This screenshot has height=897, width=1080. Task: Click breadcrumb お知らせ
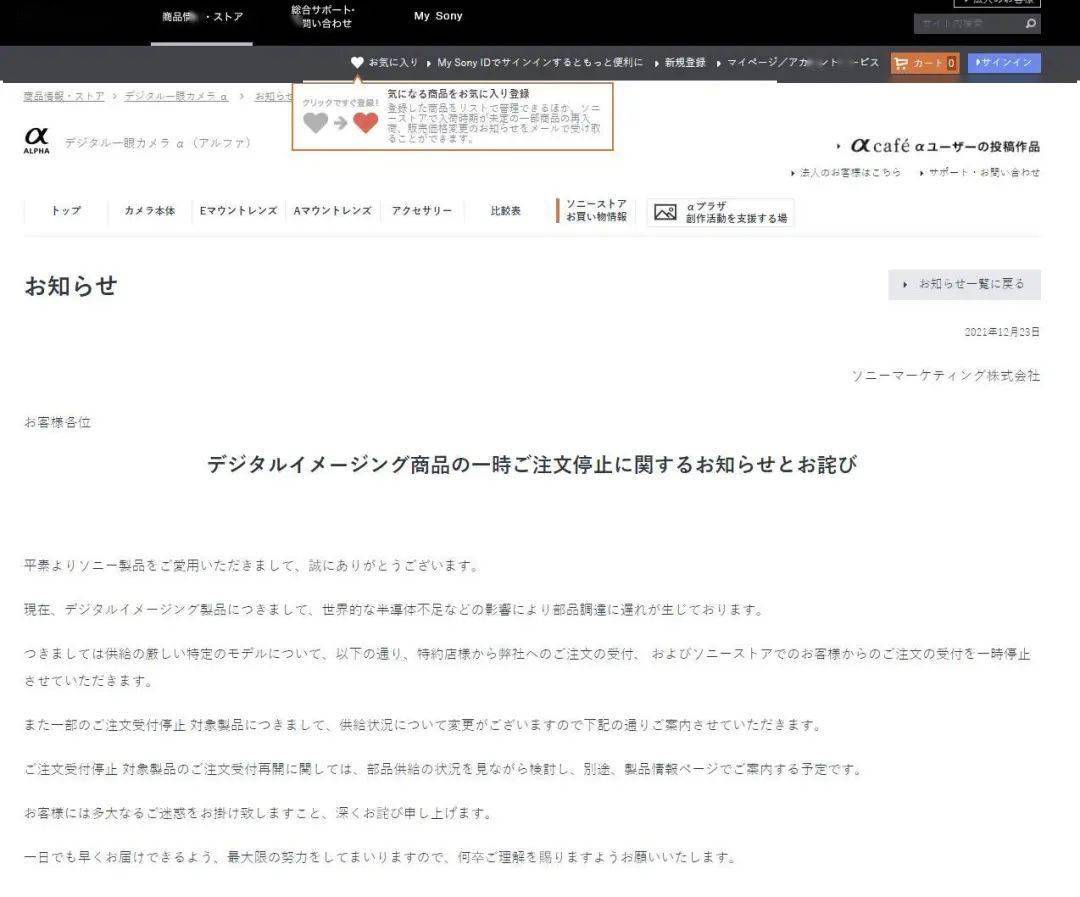click(x=273, y=96)
